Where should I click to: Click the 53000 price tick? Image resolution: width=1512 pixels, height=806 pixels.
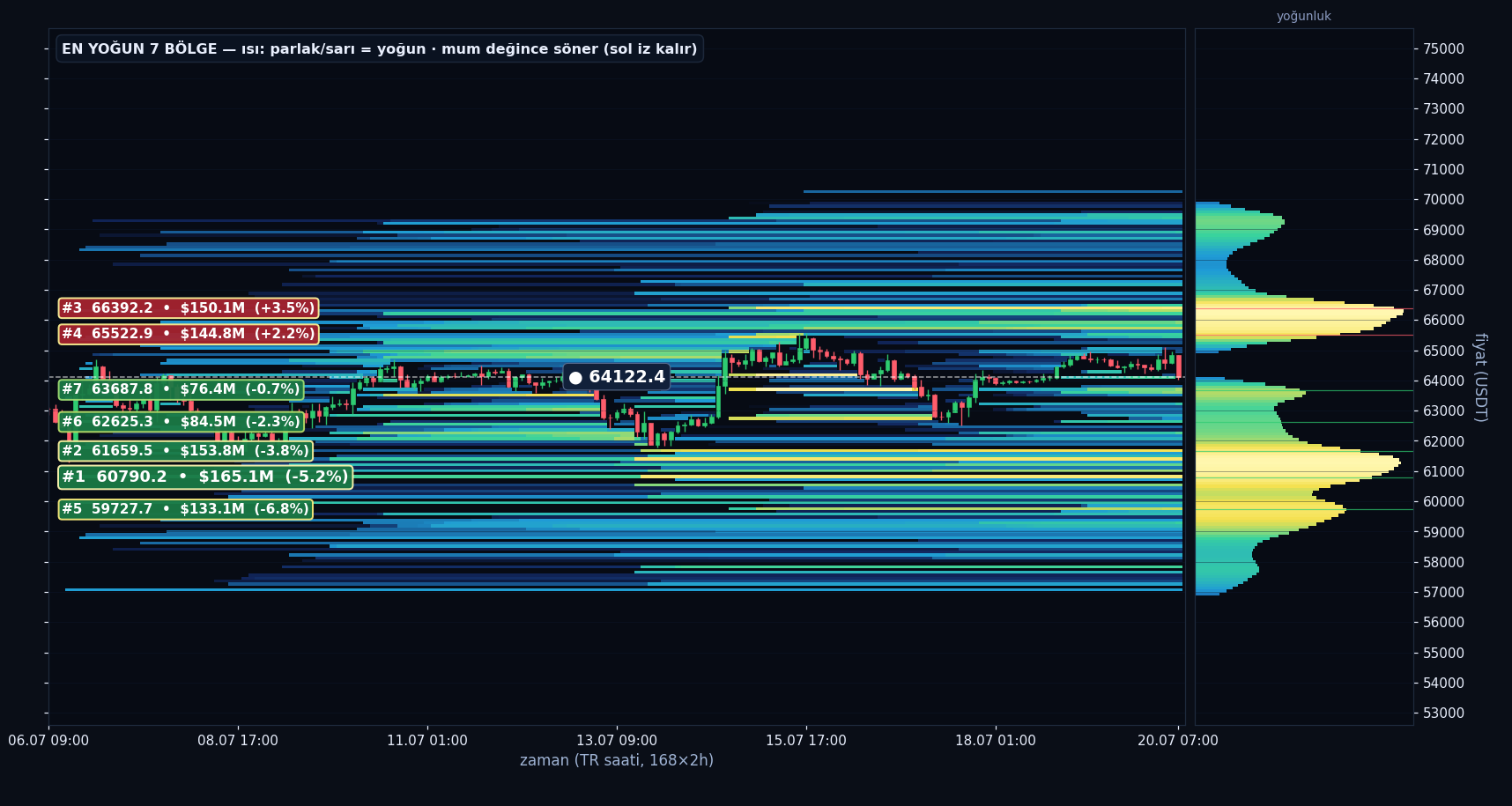click(1444, 713)
